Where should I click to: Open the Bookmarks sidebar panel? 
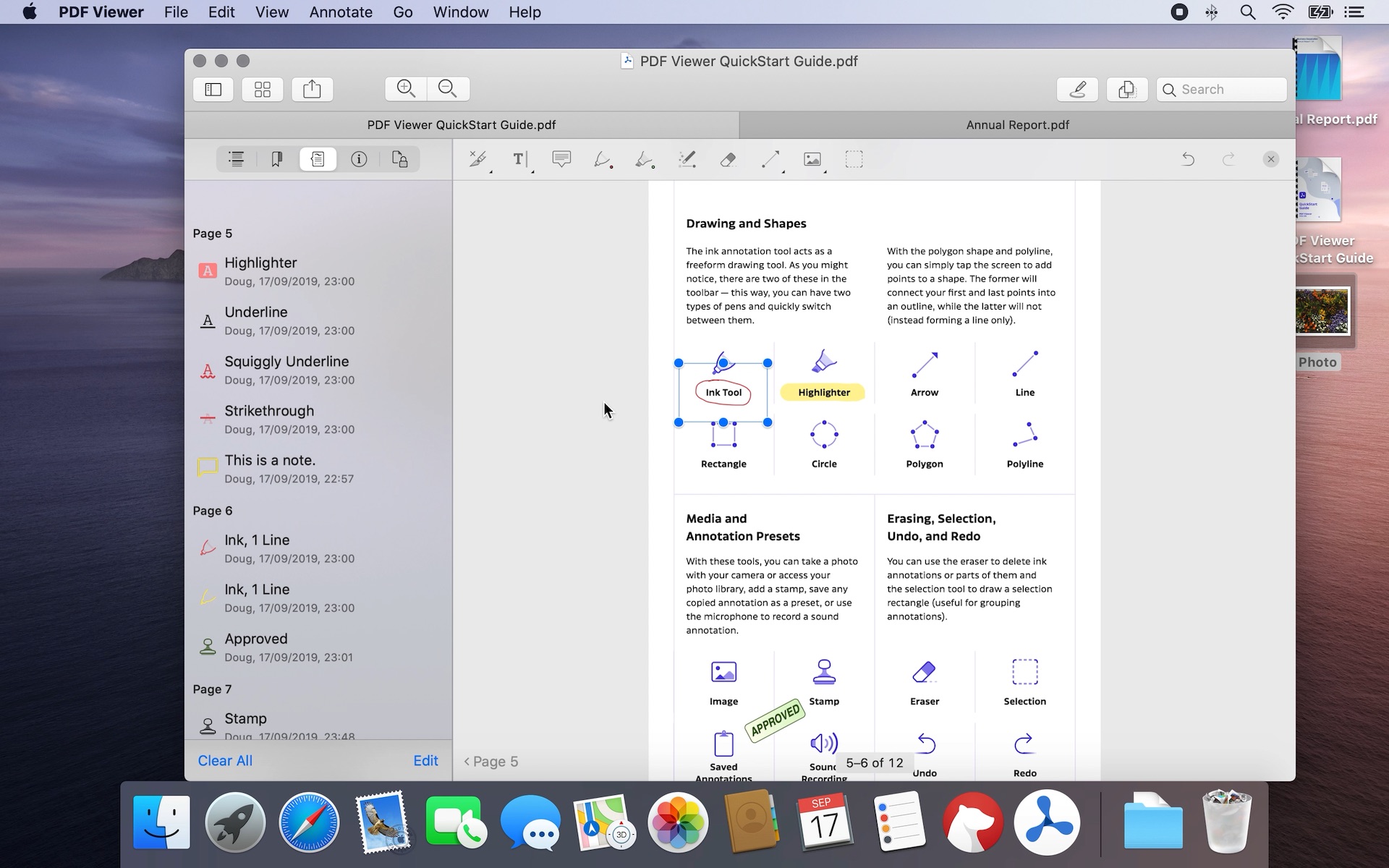tap(276, 159)
